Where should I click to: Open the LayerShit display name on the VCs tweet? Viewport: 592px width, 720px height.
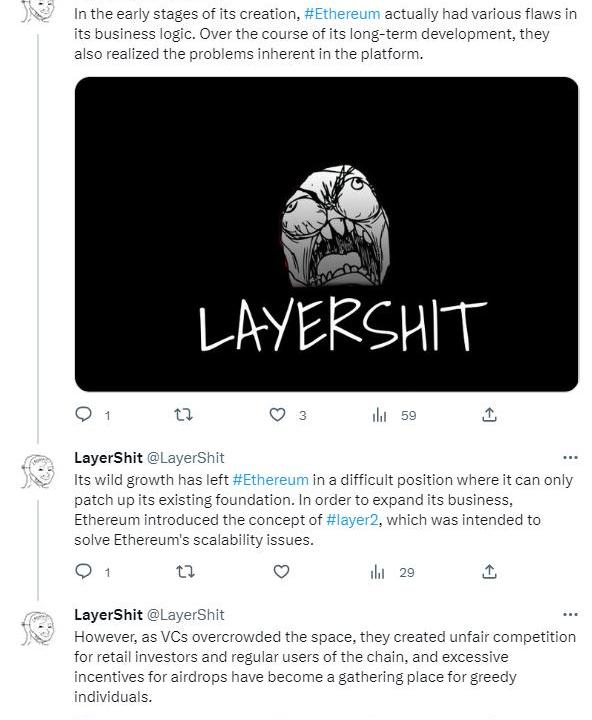tap(108, 614)
